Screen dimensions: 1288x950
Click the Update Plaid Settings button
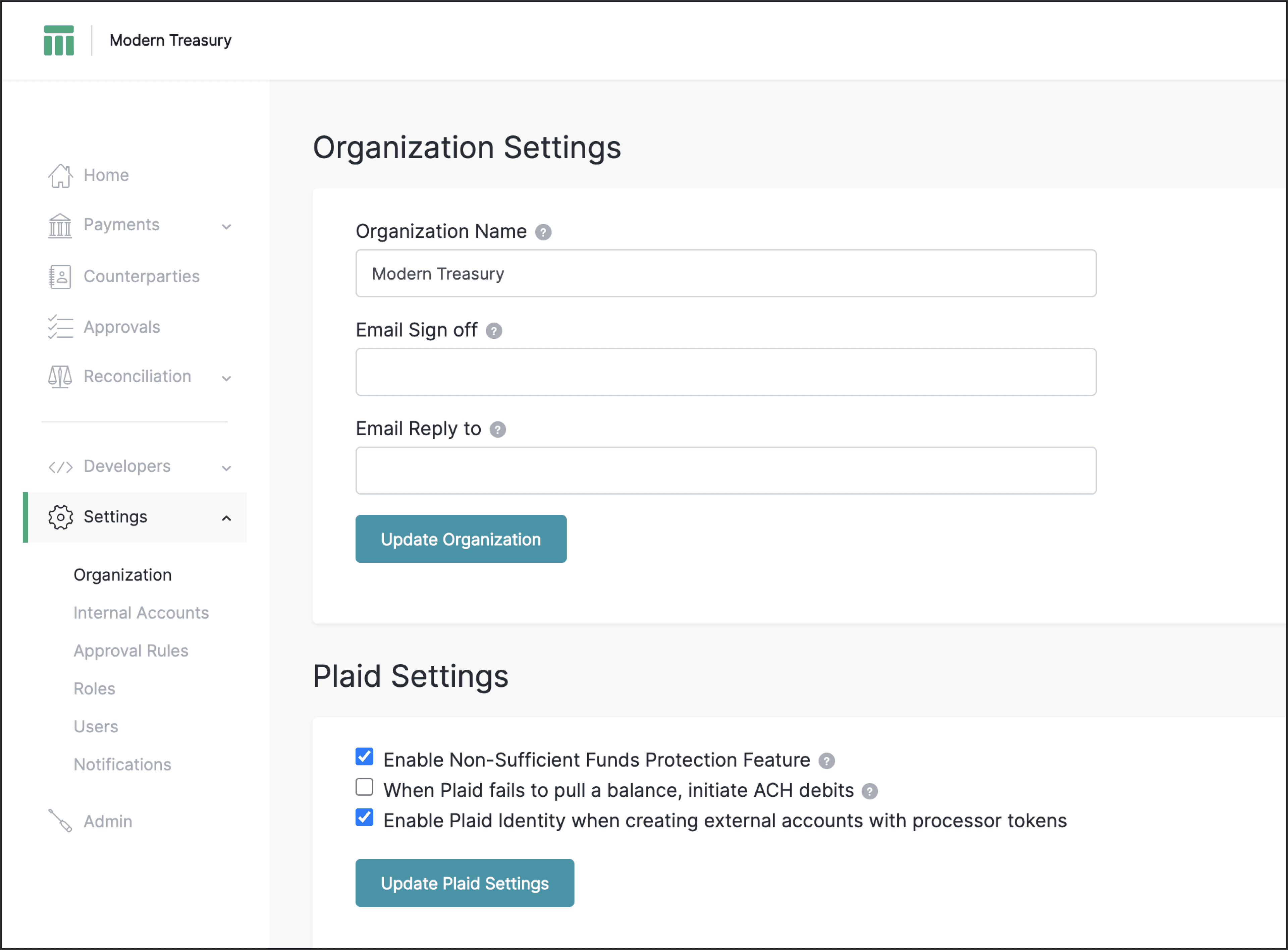(465, 883)
